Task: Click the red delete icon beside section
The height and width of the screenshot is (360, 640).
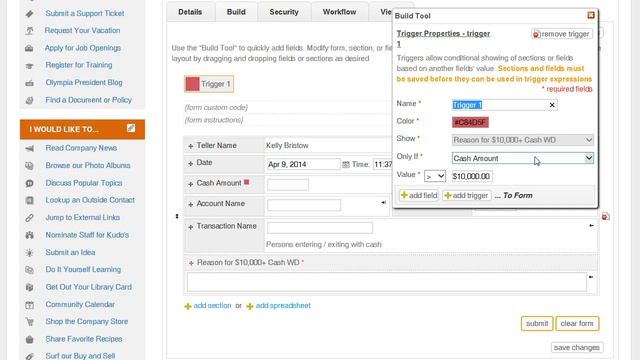Action: pos(605,216)
